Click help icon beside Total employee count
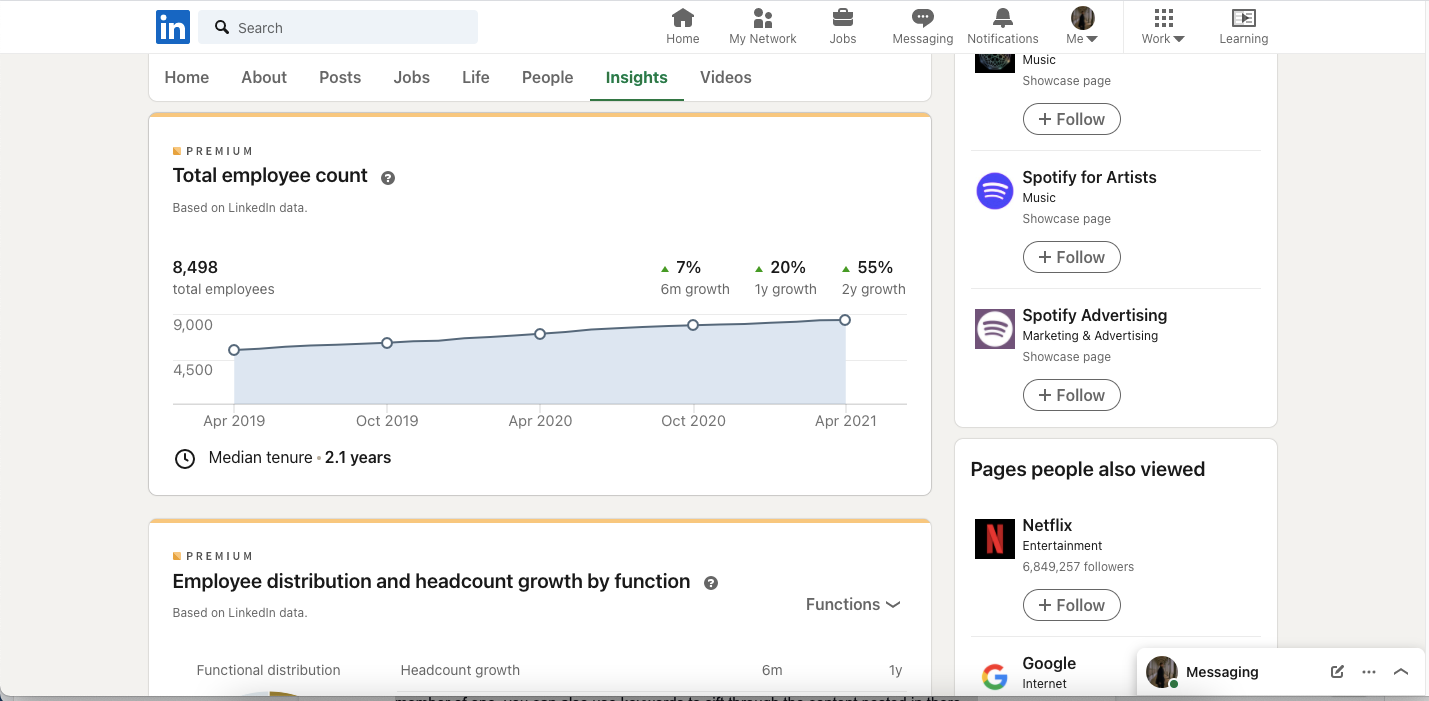 388,178
